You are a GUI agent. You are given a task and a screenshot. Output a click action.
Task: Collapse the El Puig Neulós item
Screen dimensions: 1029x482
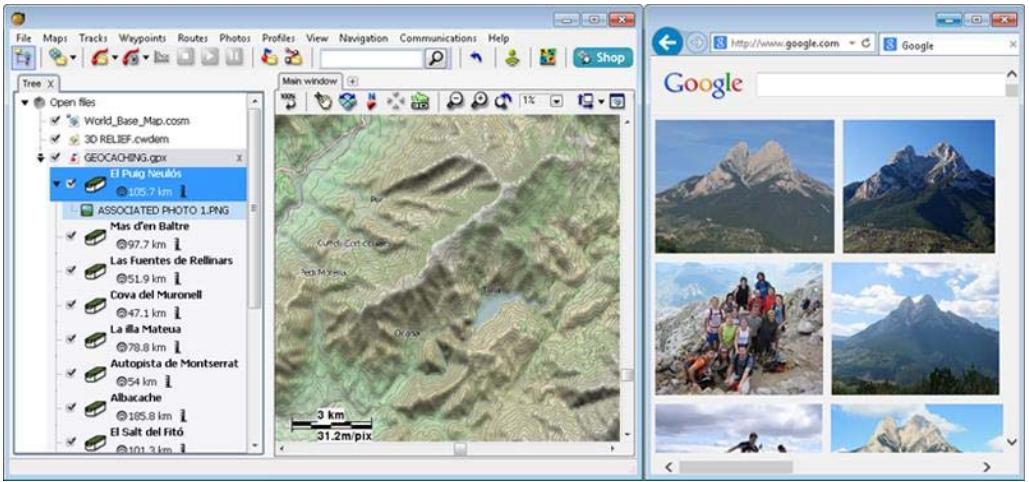click(x=57, y=183)
